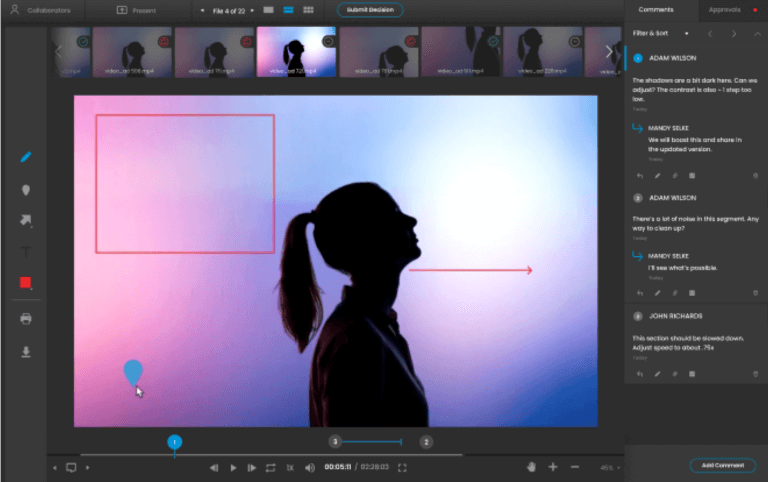Choose the arrow annotation tool
The image size is (768, 482).
coord(26,221)
